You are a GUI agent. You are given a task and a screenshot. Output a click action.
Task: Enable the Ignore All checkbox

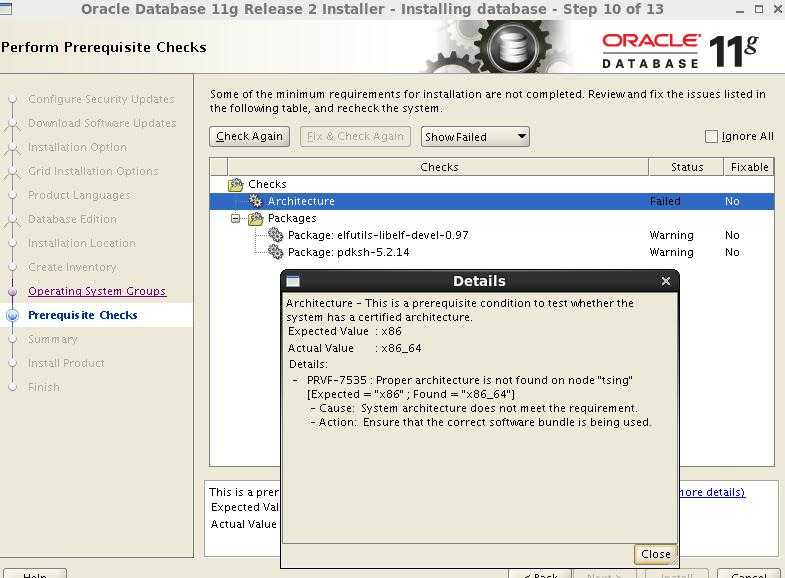pos(711,136)
